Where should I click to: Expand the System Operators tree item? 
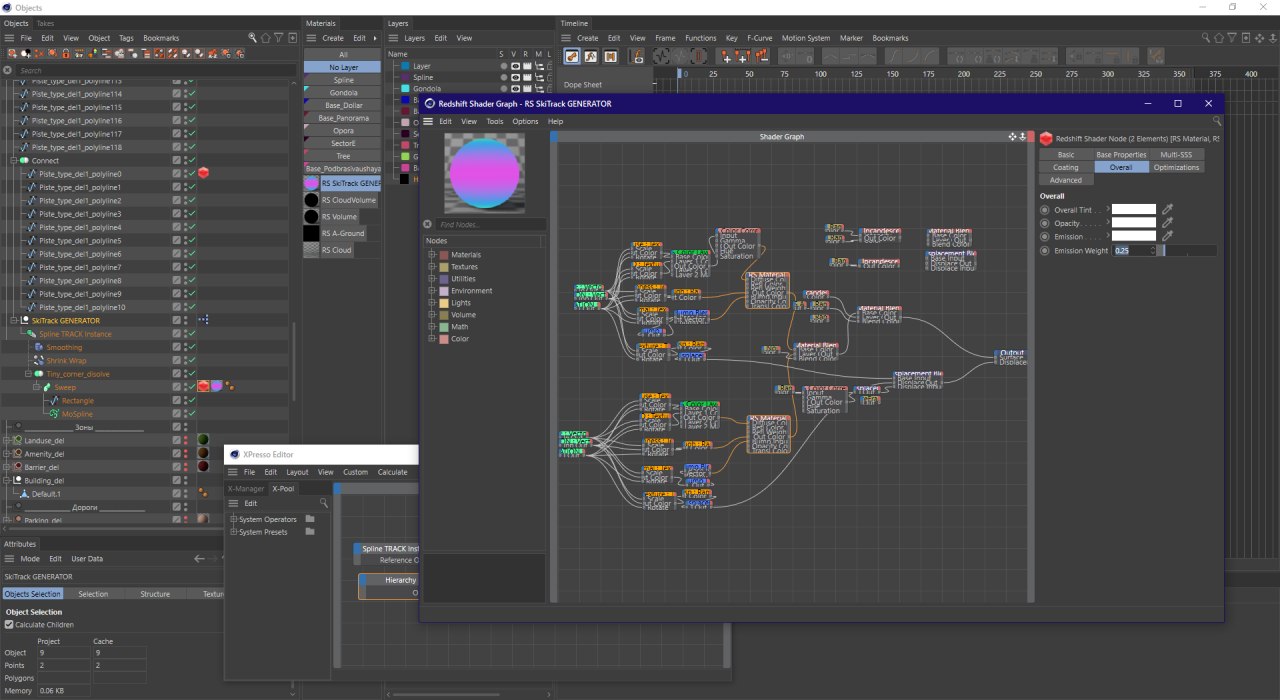coord(233,519)
